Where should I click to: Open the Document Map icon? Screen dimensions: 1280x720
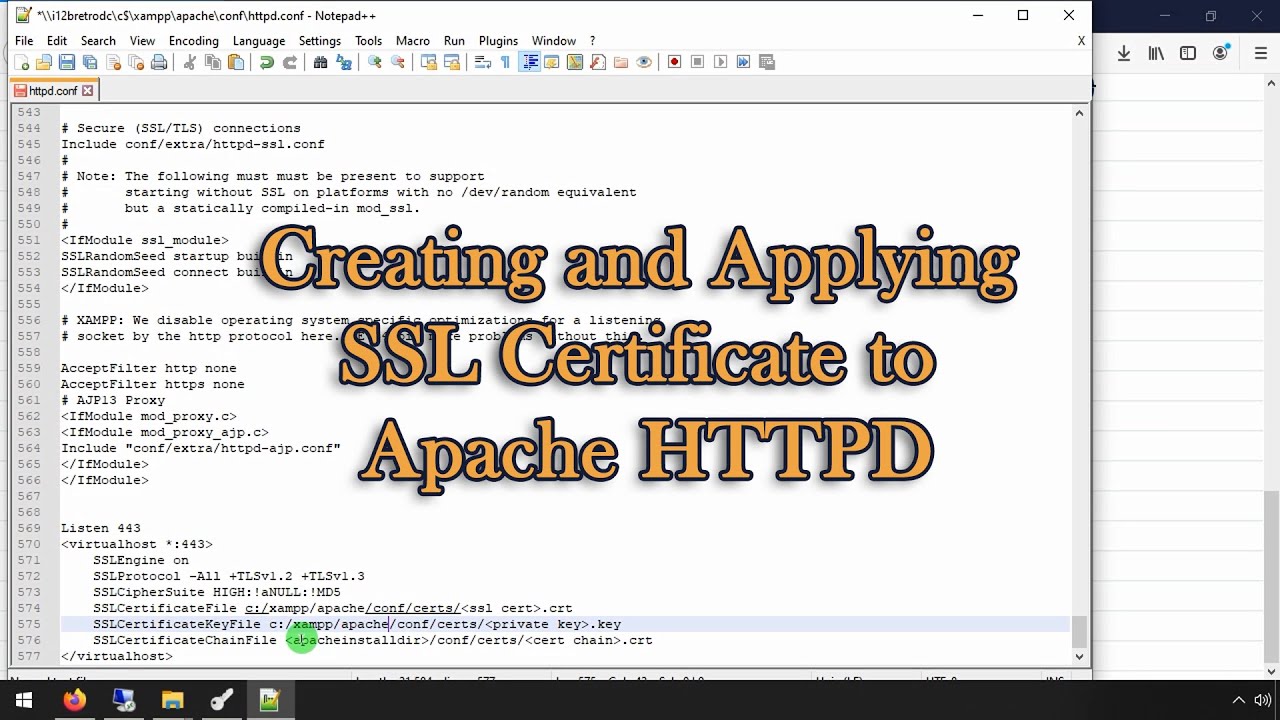click(x=575, y=62)
